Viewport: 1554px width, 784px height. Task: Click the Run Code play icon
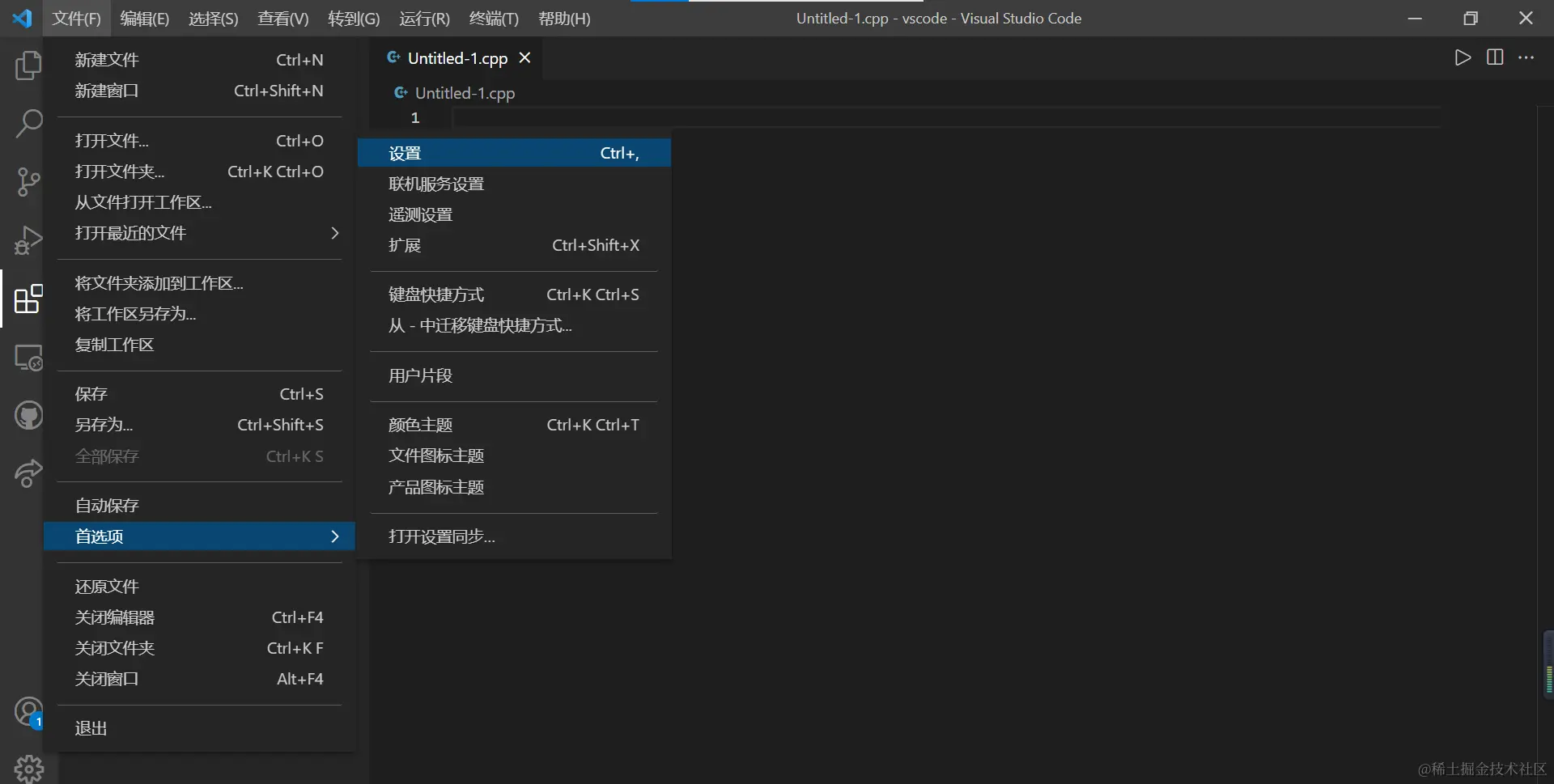pyautogui.click(x=1463, y=57)
